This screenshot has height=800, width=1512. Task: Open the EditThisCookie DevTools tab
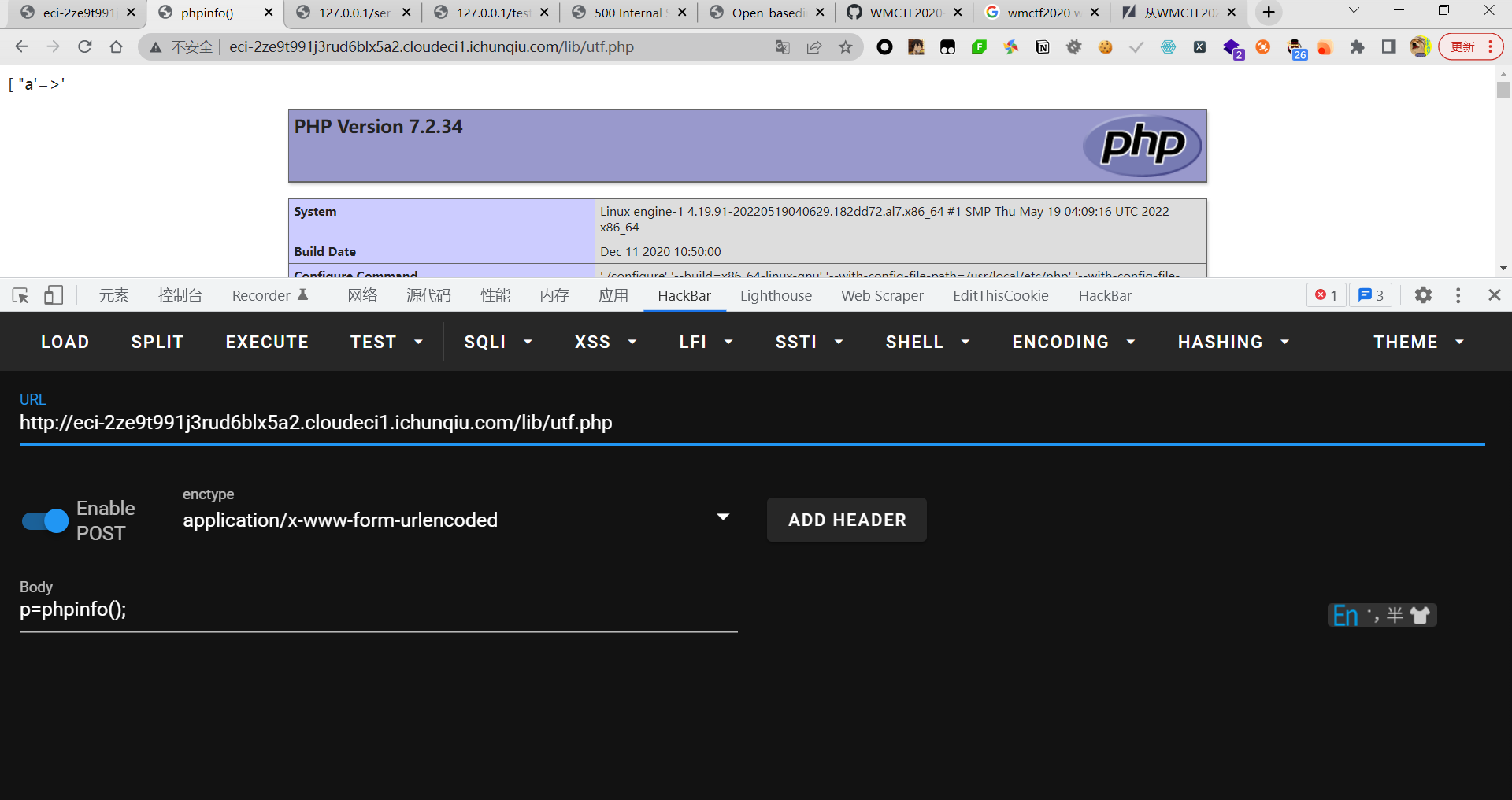(1001, 295)
